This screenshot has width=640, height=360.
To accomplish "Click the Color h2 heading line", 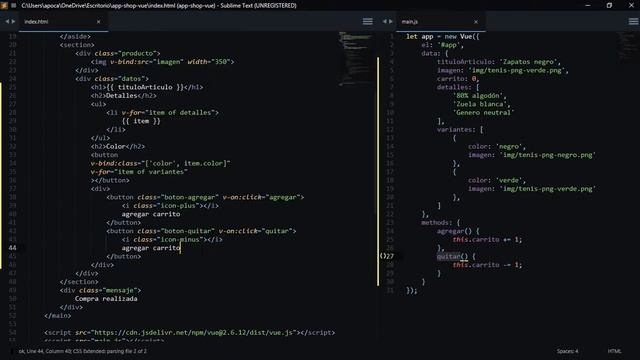I will tap(118, 147).
